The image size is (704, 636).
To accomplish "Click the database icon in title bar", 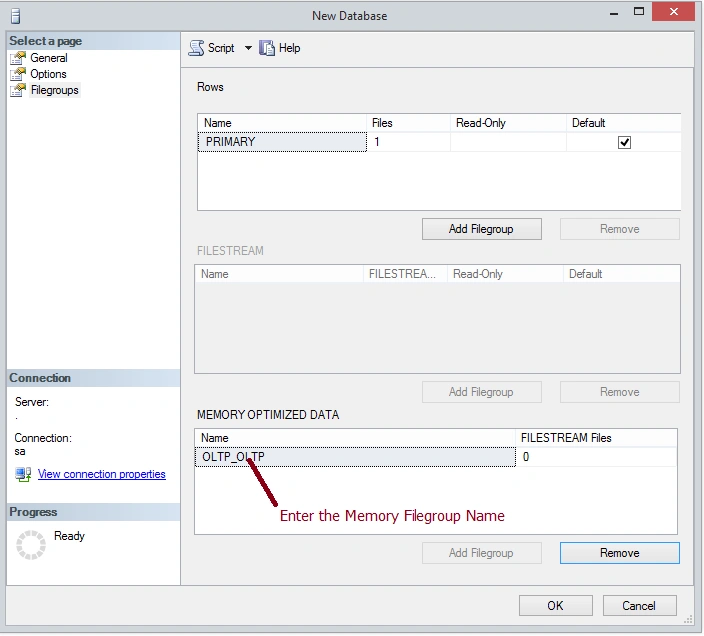I will coord(15,16).
